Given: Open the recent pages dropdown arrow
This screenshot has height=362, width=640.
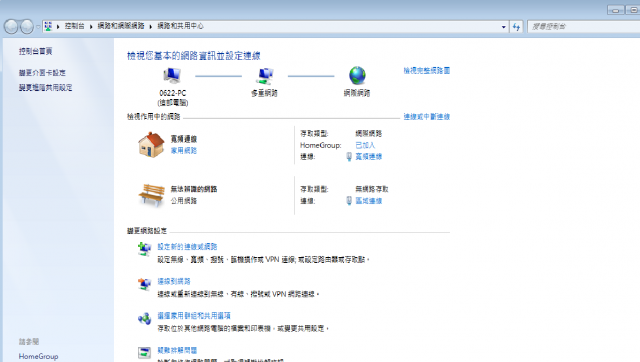Looking at the screenshot, I should point(38,27).
